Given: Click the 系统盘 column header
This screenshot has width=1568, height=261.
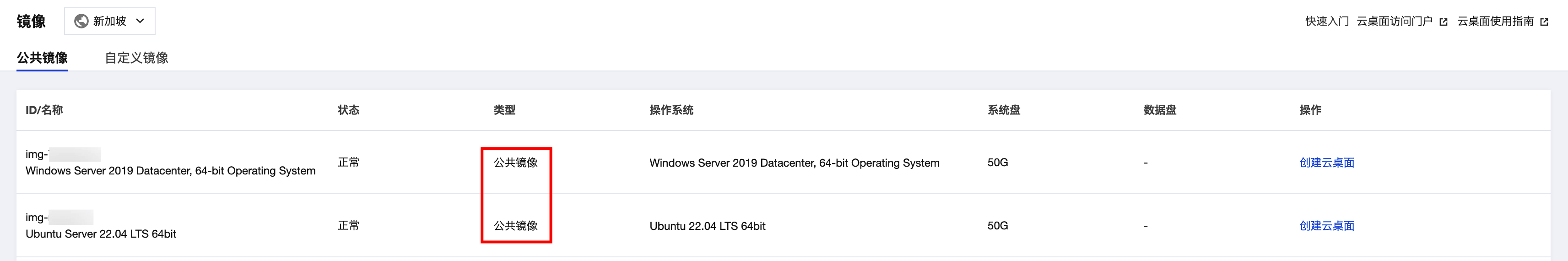Looking at the screenshot, I should [1004, 110].
